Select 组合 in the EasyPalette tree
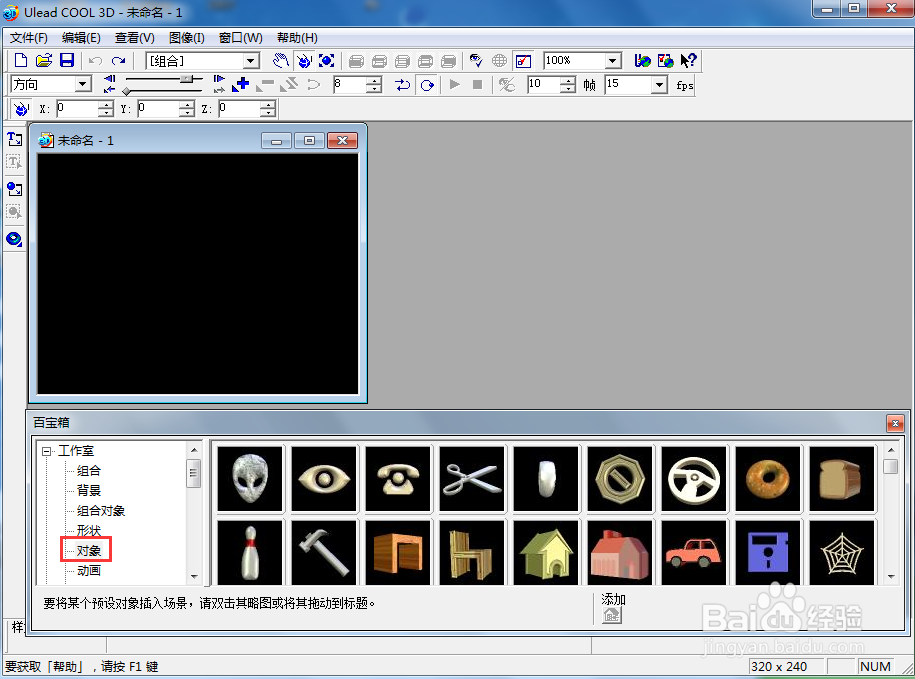The height and width of the screenshot is (679, 915). [x=89, y=471]
